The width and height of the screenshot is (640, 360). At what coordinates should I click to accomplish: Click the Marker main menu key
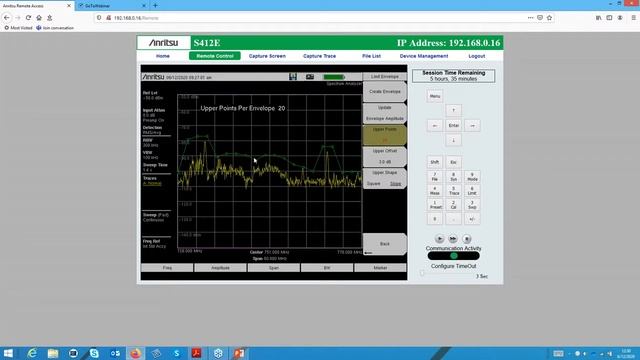coord(380,268)
